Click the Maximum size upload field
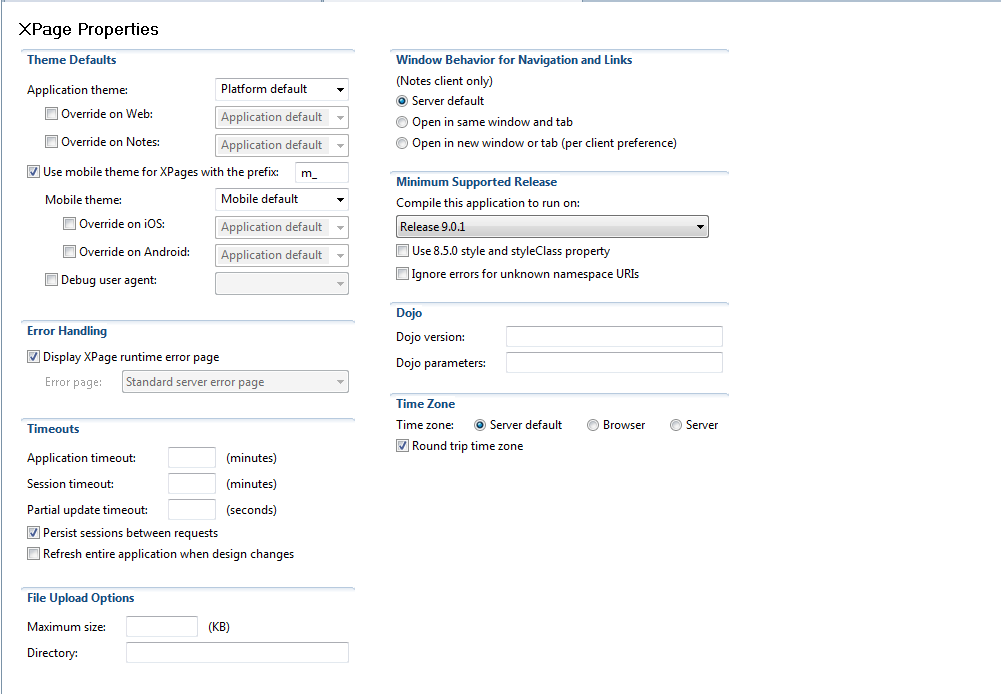 162,627
